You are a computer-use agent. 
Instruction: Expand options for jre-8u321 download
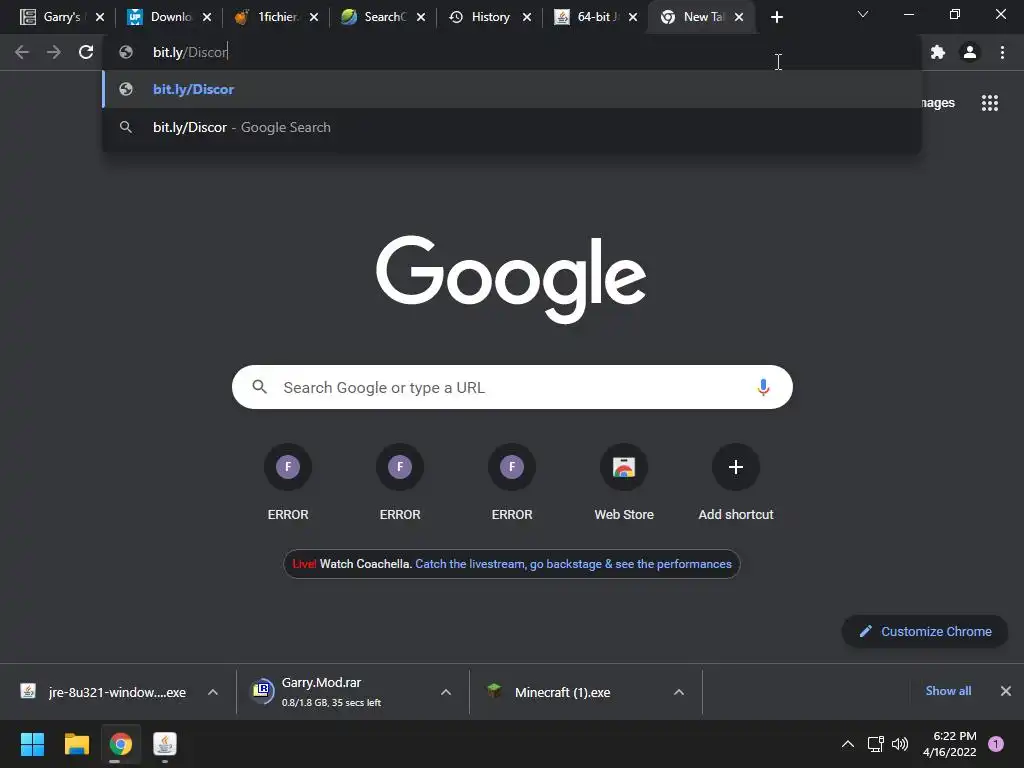[213, 692]
